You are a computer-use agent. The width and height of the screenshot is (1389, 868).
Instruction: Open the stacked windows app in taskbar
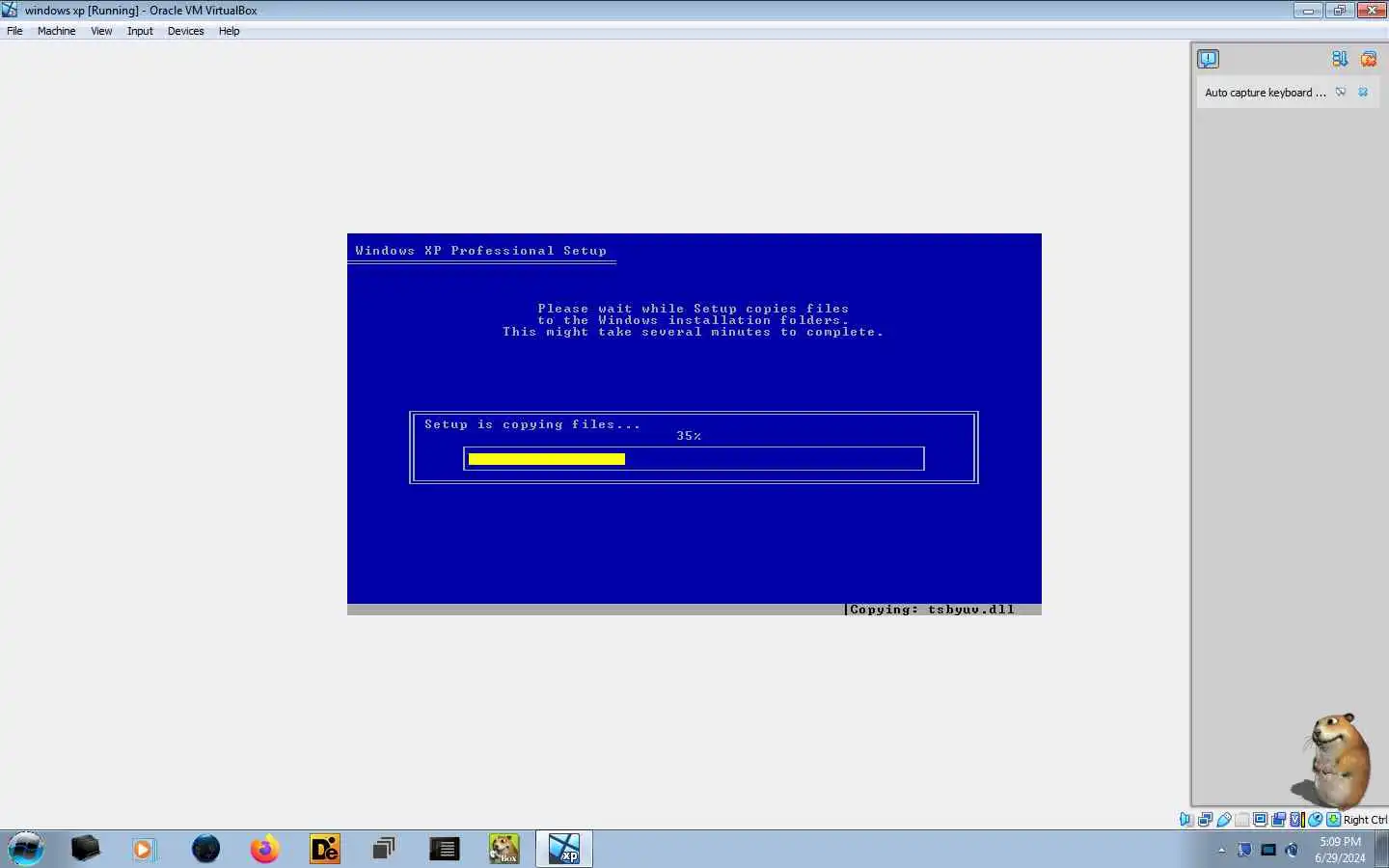tap(384, 849)
